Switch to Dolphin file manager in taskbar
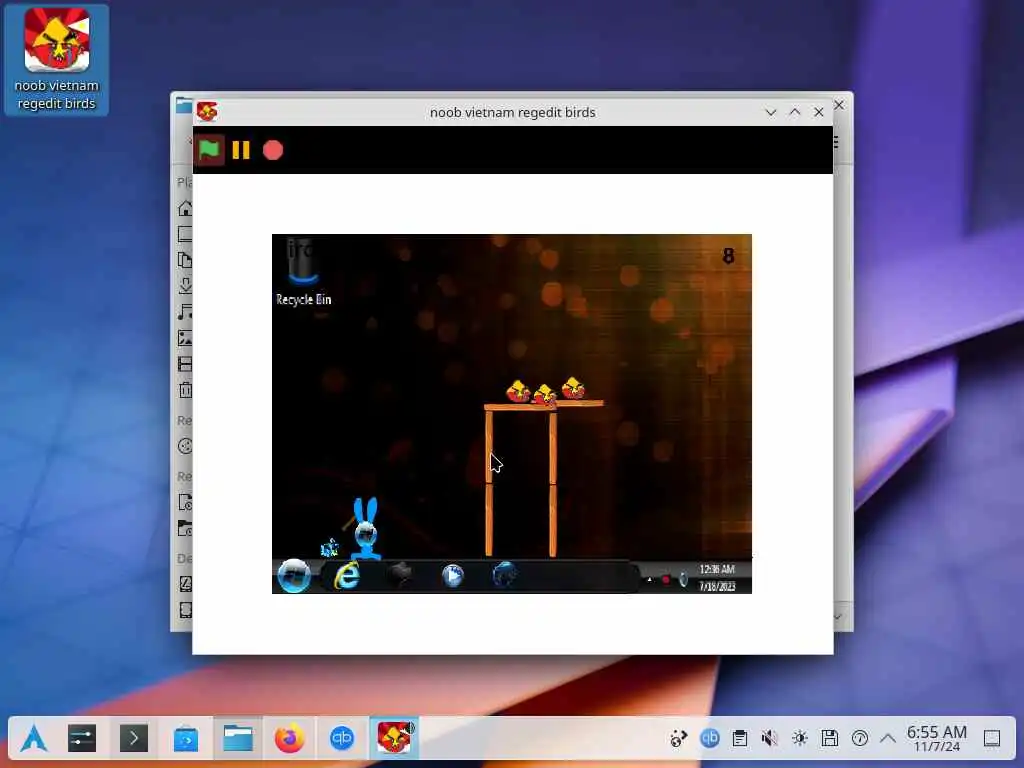 pyautogui.click(x=238, y=739)
